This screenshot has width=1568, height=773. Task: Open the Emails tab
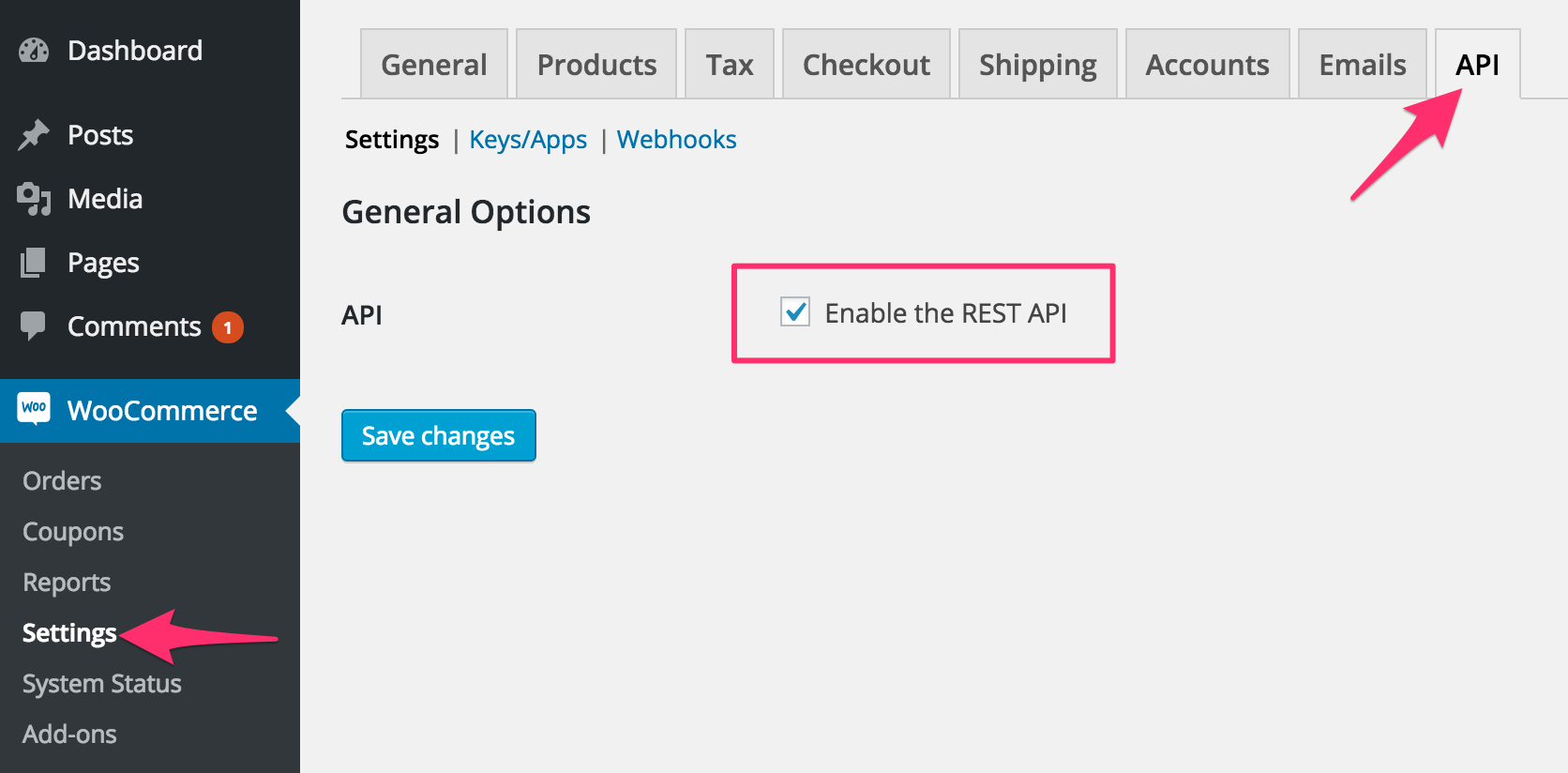click(x=1363, y=64)
